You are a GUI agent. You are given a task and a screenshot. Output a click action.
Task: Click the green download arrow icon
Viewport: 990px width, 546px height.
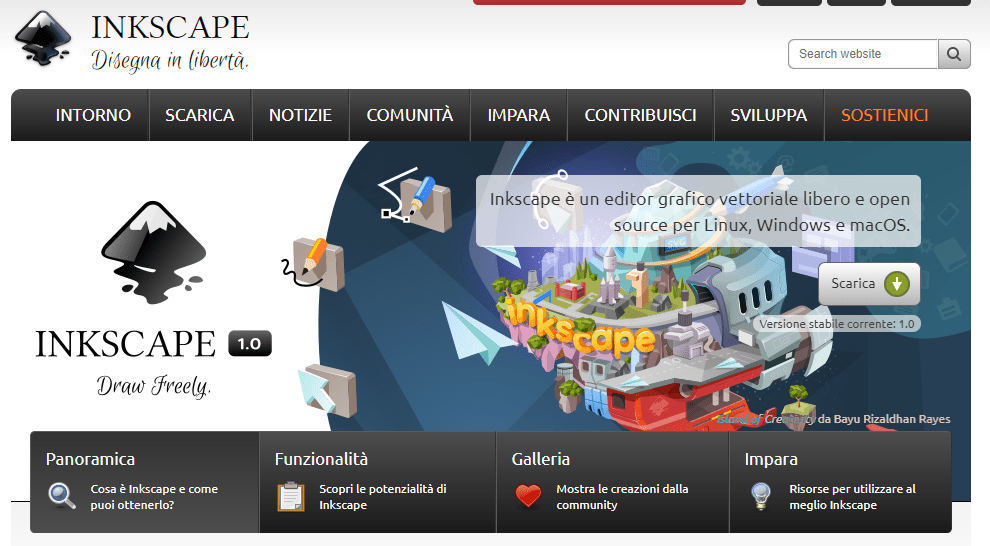(897, 284)
